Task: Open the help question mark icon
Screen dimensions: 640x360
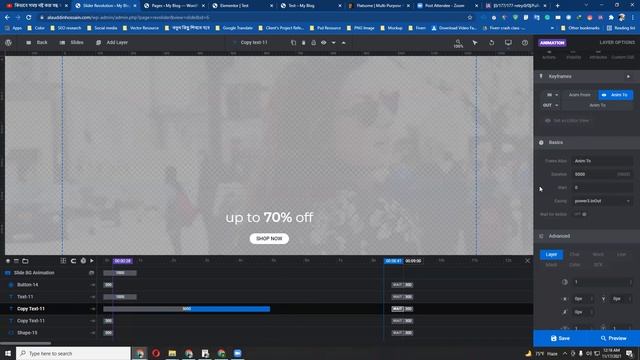Action: click(x=525, y=42)
